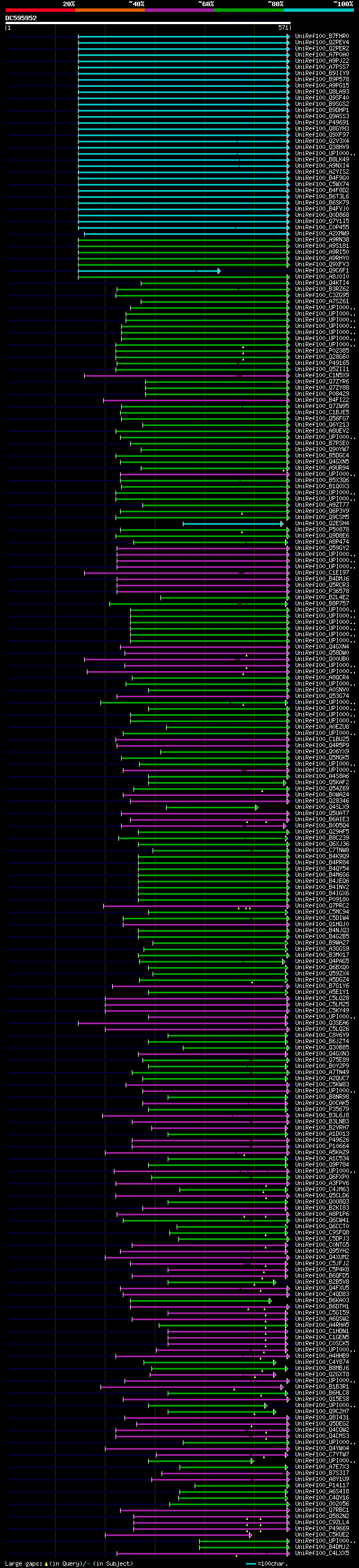Select the UniRef100_A9PJ22 label
The image size is (359, 1568).
pos(323,61)
